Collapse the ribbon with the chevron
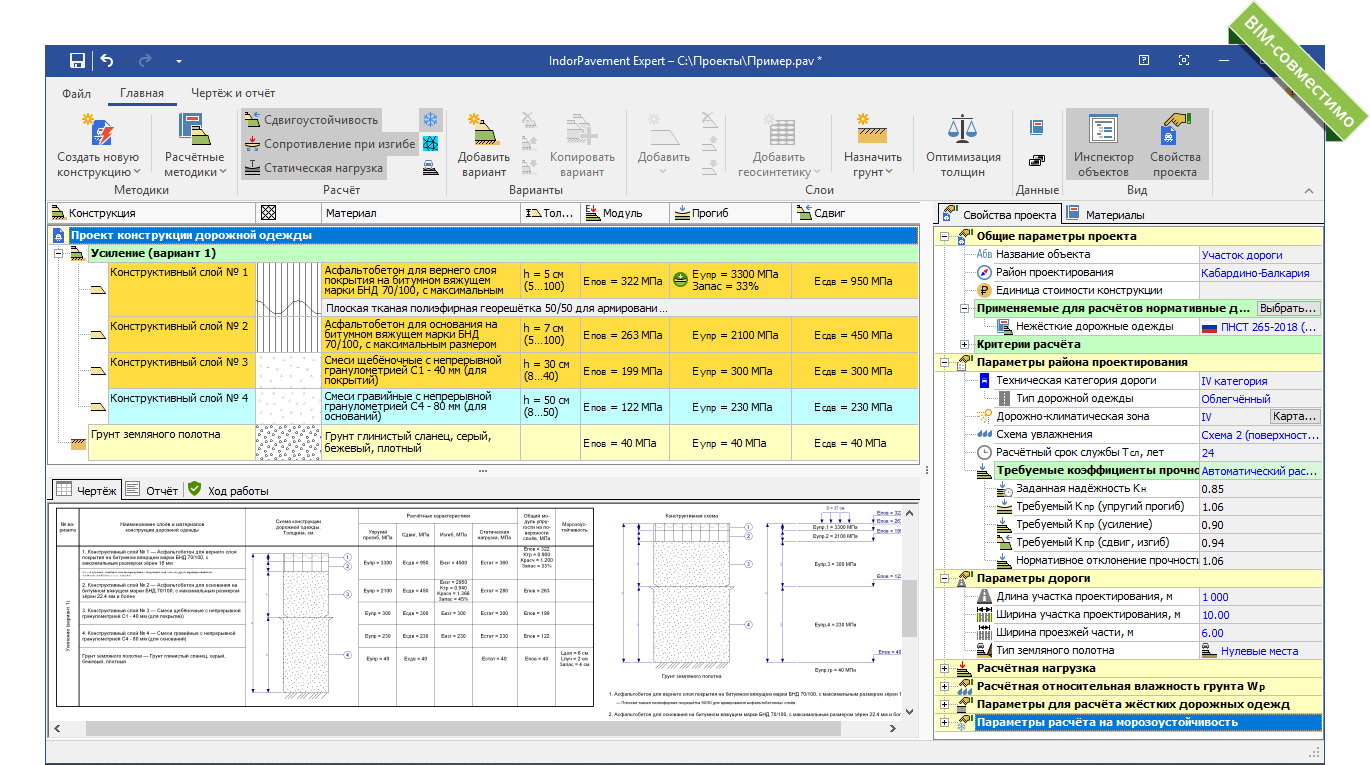 point(1309,190)
